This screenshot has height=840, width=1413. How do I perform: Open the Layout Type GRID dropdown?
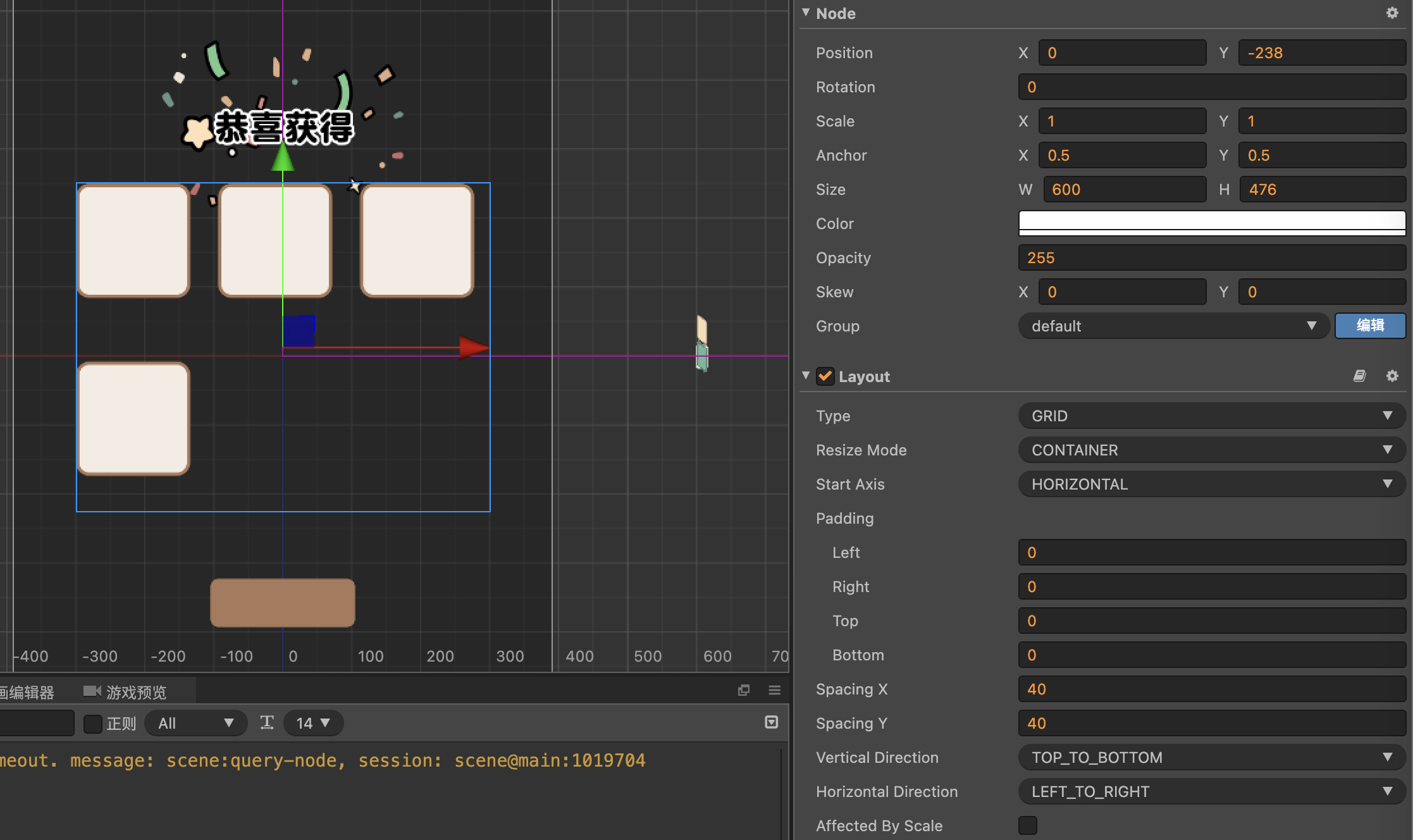1211,416
